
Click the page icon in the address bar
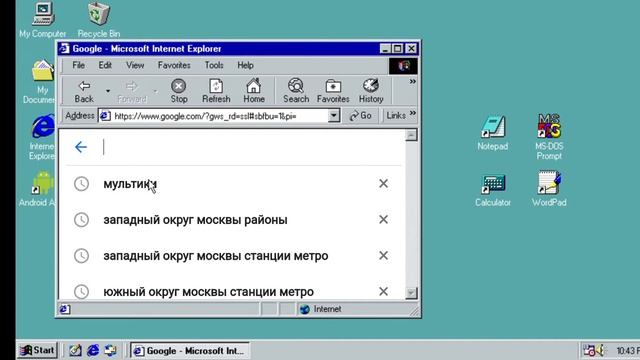[x=105, y=116]
